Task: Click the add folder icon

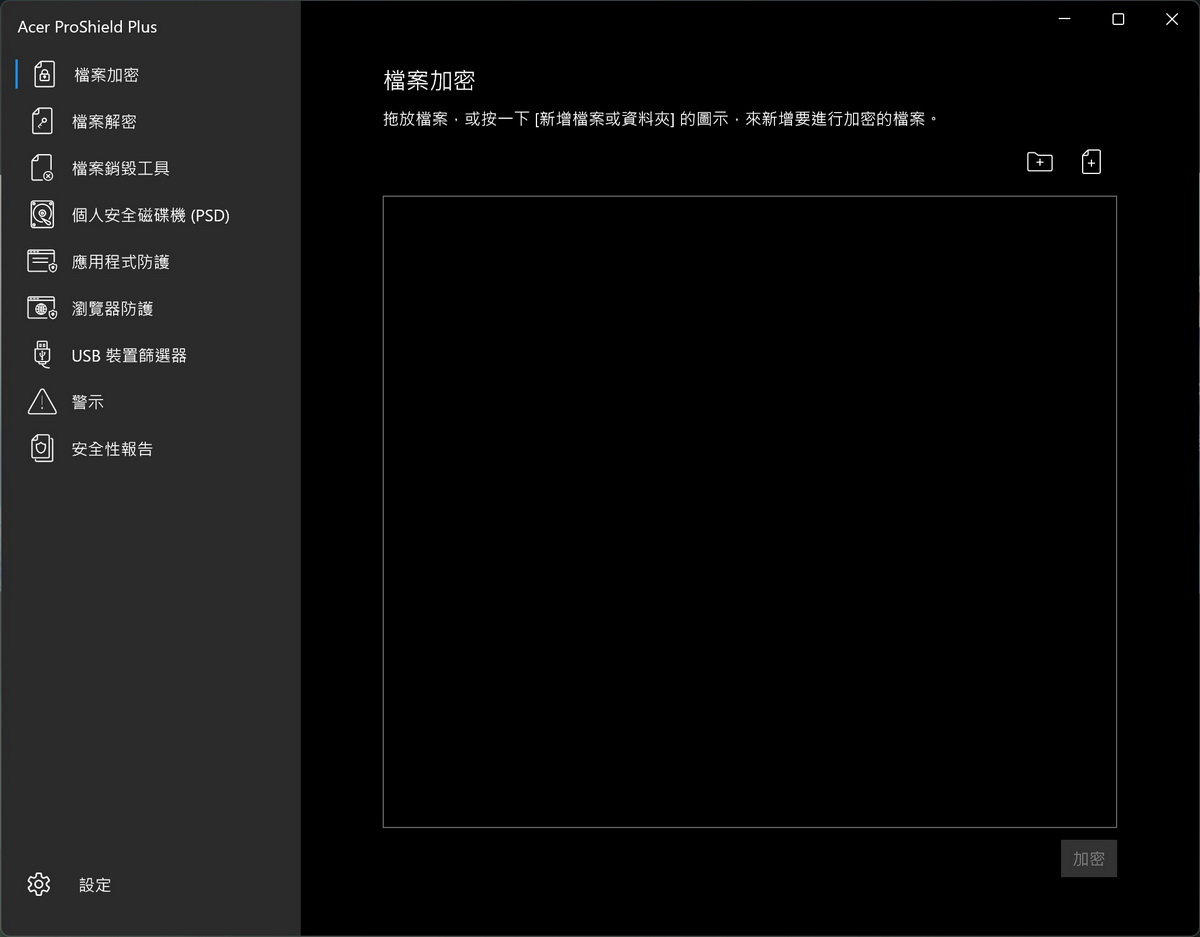Action: [x=1040, y=162]
